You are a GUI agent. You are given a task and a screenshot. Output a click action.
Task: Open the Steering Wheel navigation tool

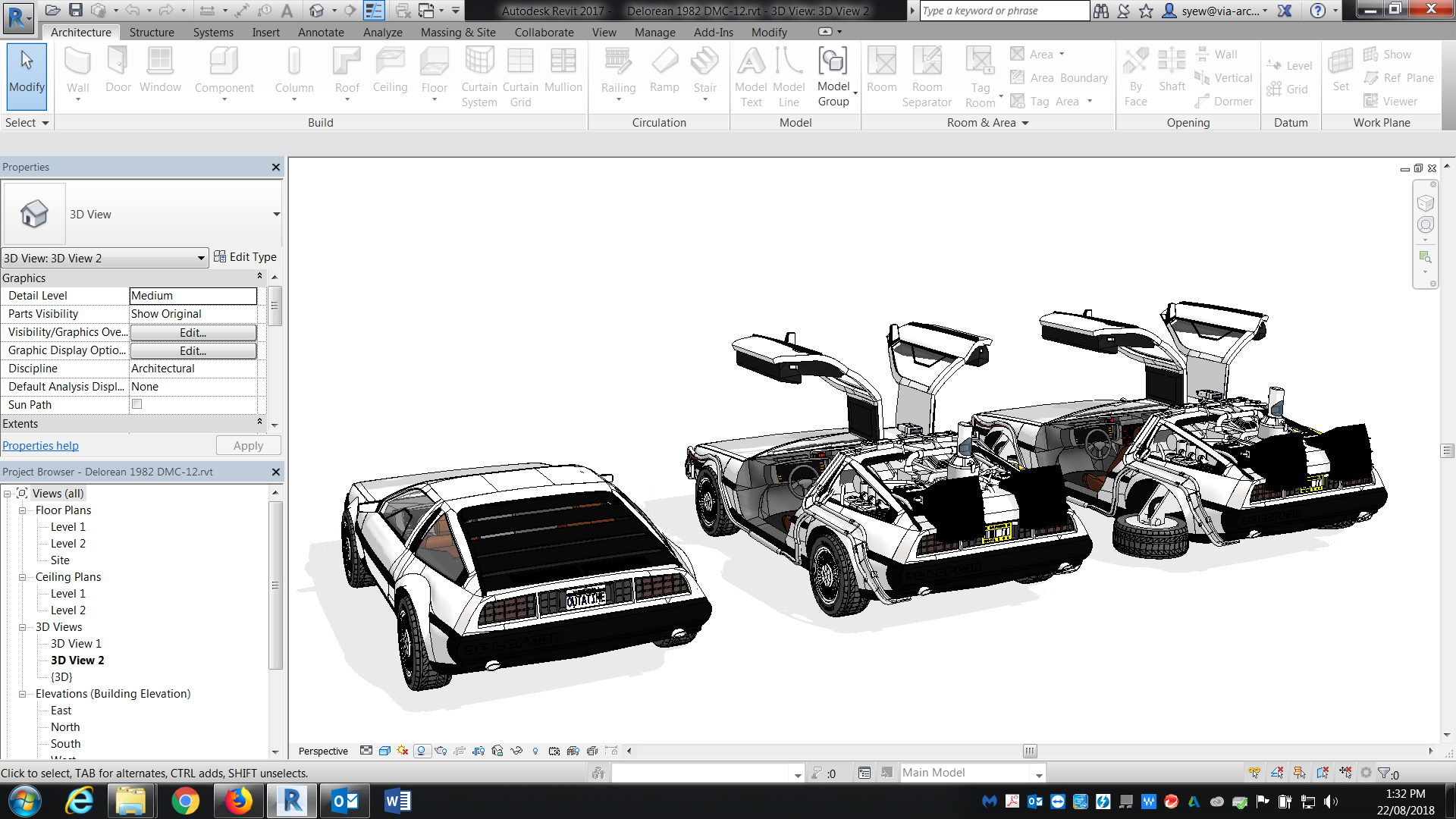(1425, 225)
